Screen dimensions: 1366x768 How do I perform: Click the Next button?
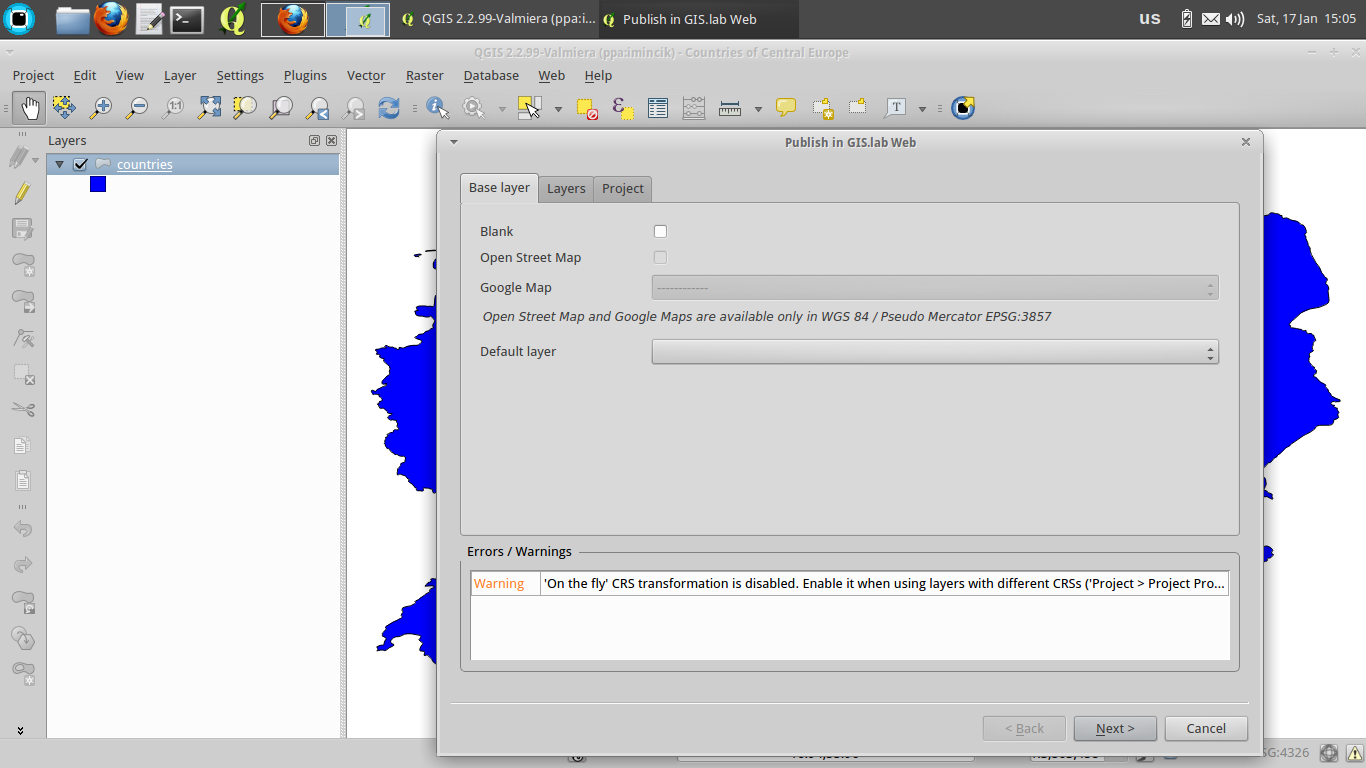click(1115, 728)
